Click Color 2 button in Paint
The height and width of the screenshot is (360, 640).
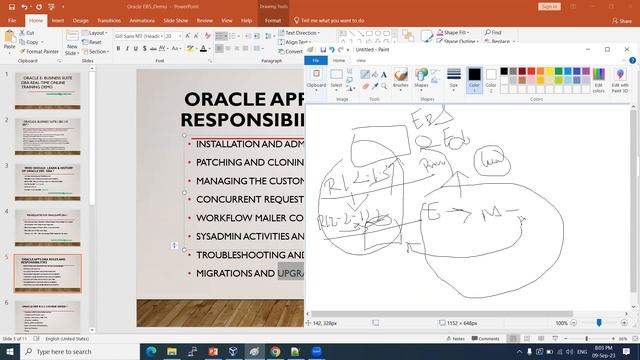[x=491, y=80]
